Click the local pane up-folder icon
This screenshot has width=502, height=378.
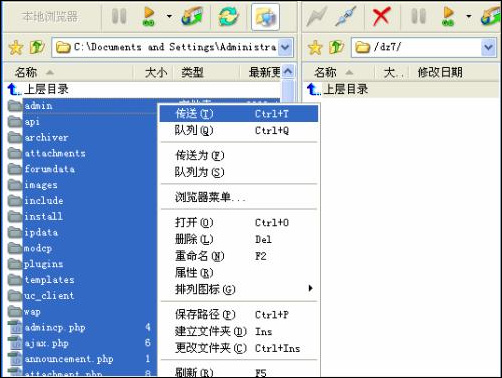tap(37, 47)
